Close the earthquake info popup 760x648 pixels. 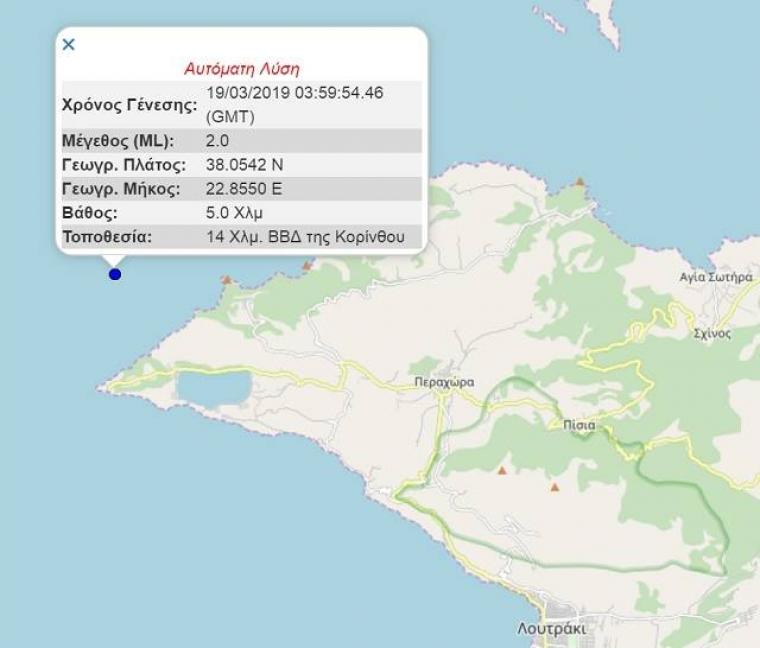68,45
